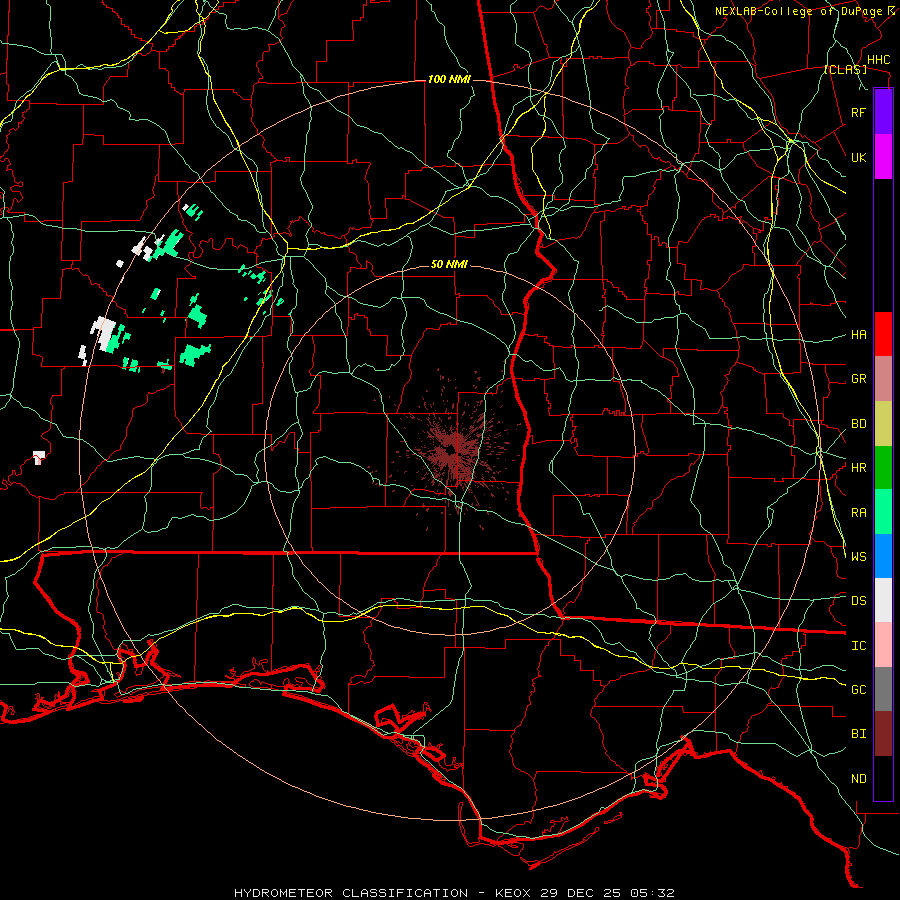Select the DS white legend swatch
This screenshot has height=900, width=900.
coord(883,600)
